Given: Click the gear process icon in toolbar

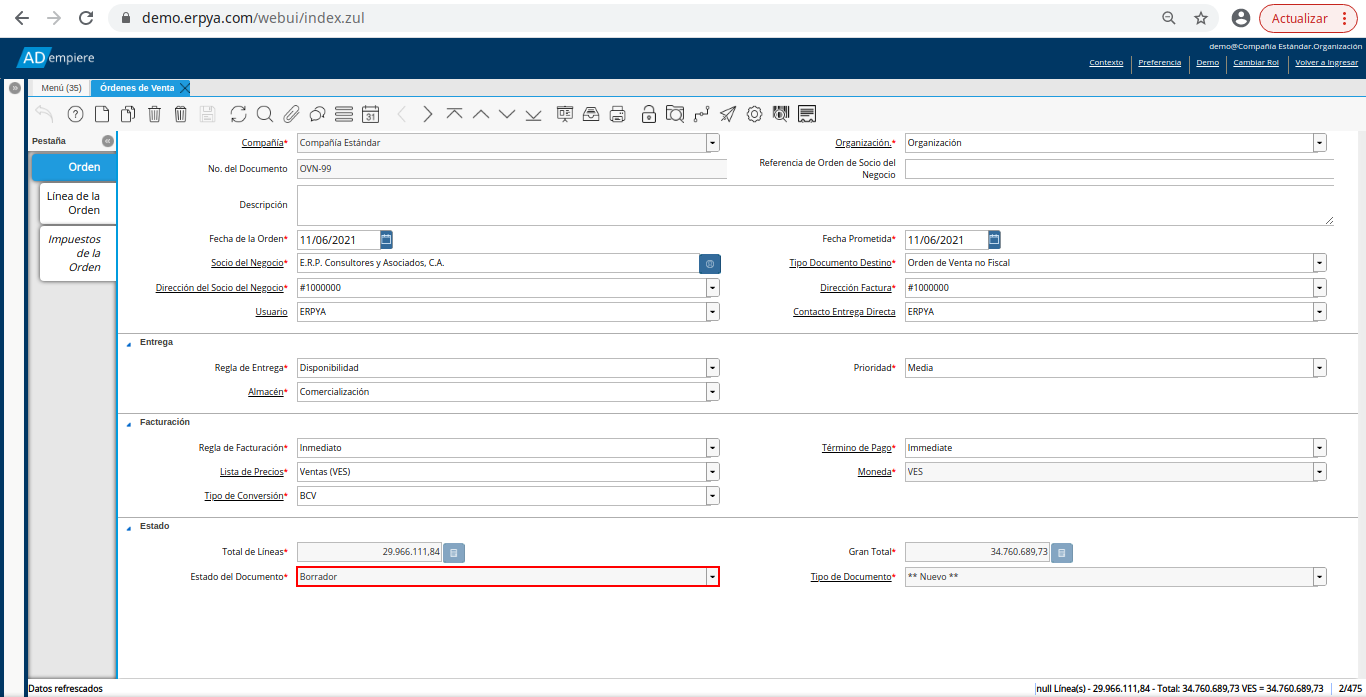Looking at the screenshot, I should coord(754,114).
